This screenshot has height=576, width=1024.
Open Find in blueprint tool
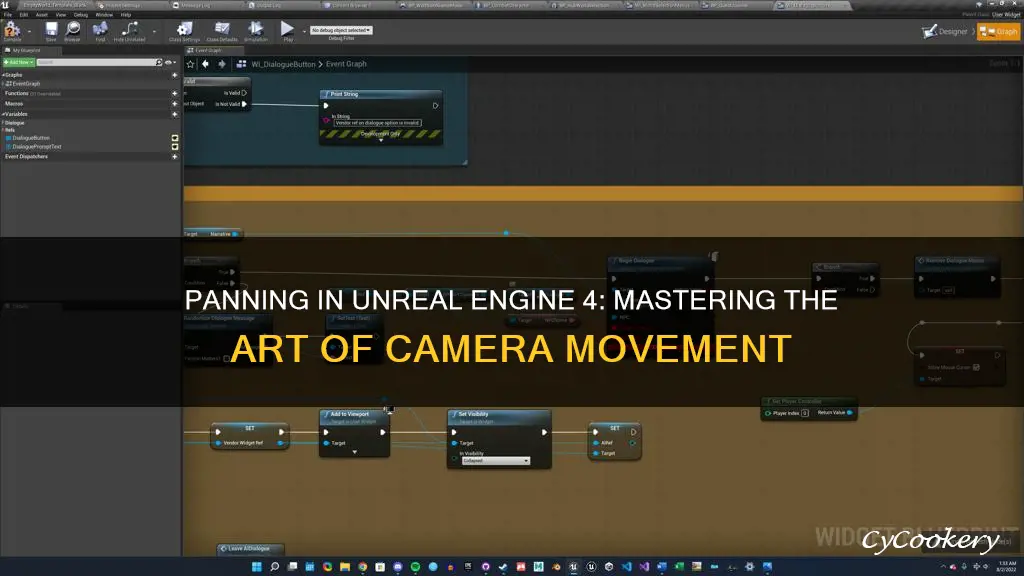click(100, 29)
